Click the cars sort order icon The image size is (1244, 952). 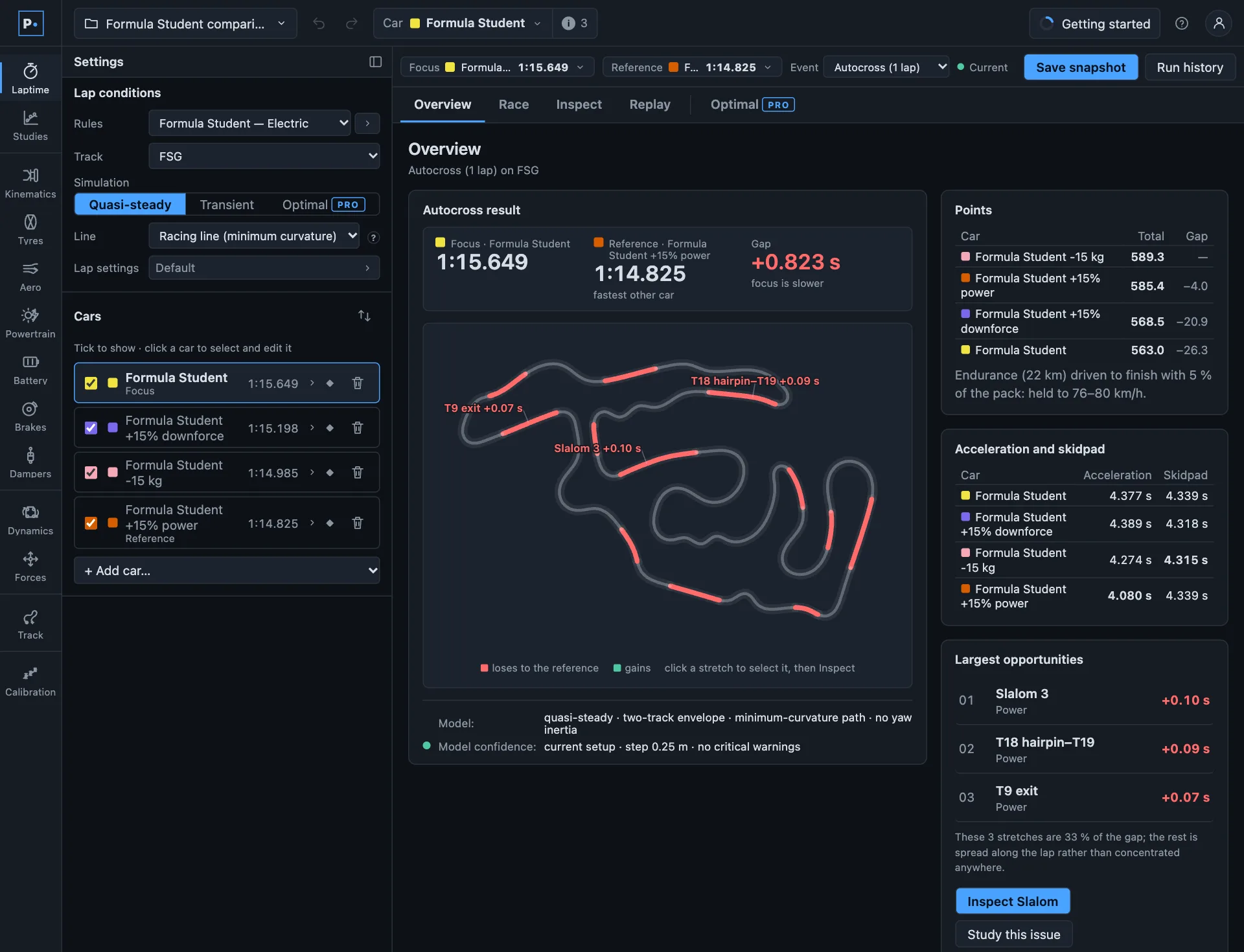[364, 316]
